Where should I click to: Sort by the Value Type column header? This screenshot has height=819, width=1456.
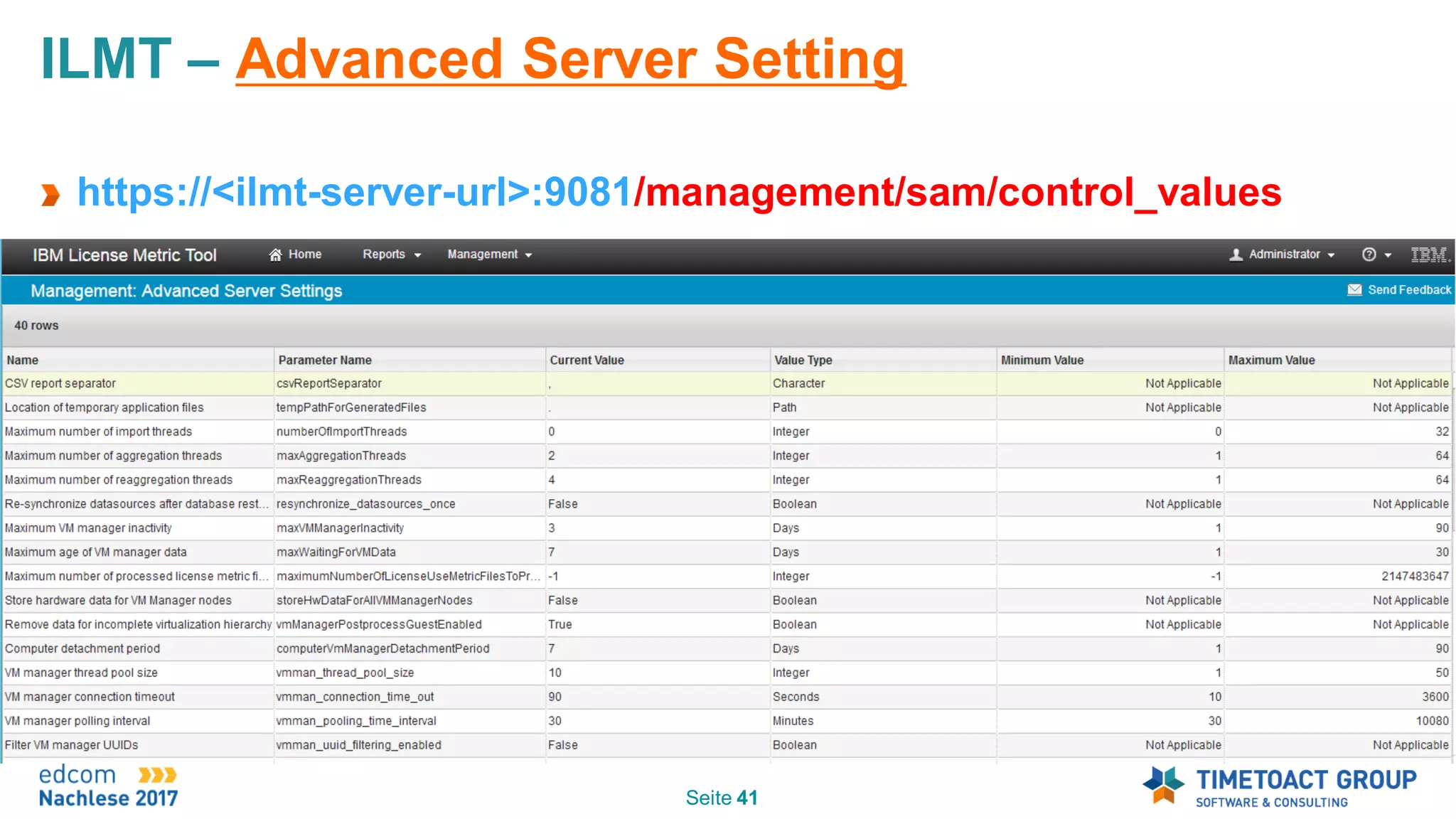point(884,360)
